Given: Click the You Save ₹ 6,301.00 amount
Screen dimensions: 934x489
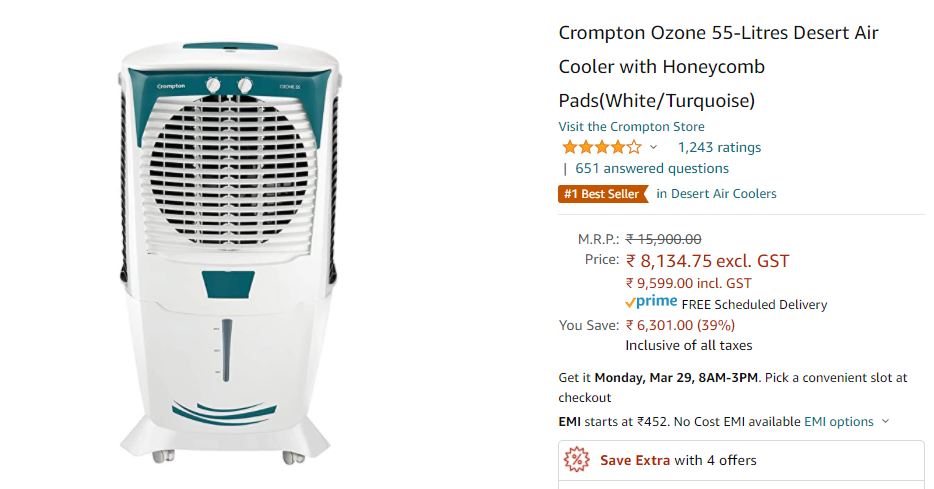Looking at the screenshot, I should point(680,325).
